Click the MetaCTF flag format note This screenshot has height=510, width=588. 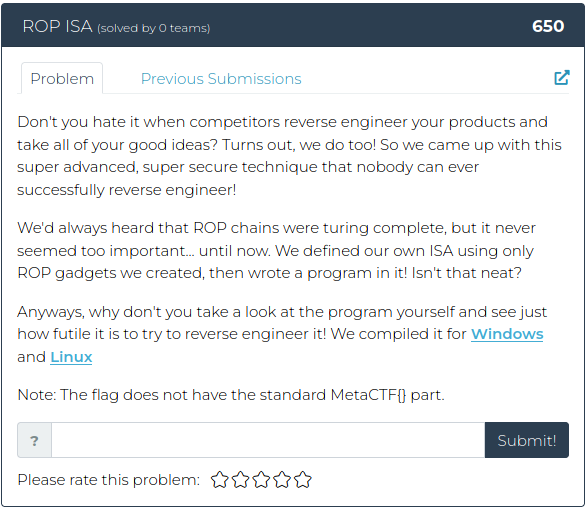tap(231, 395)
